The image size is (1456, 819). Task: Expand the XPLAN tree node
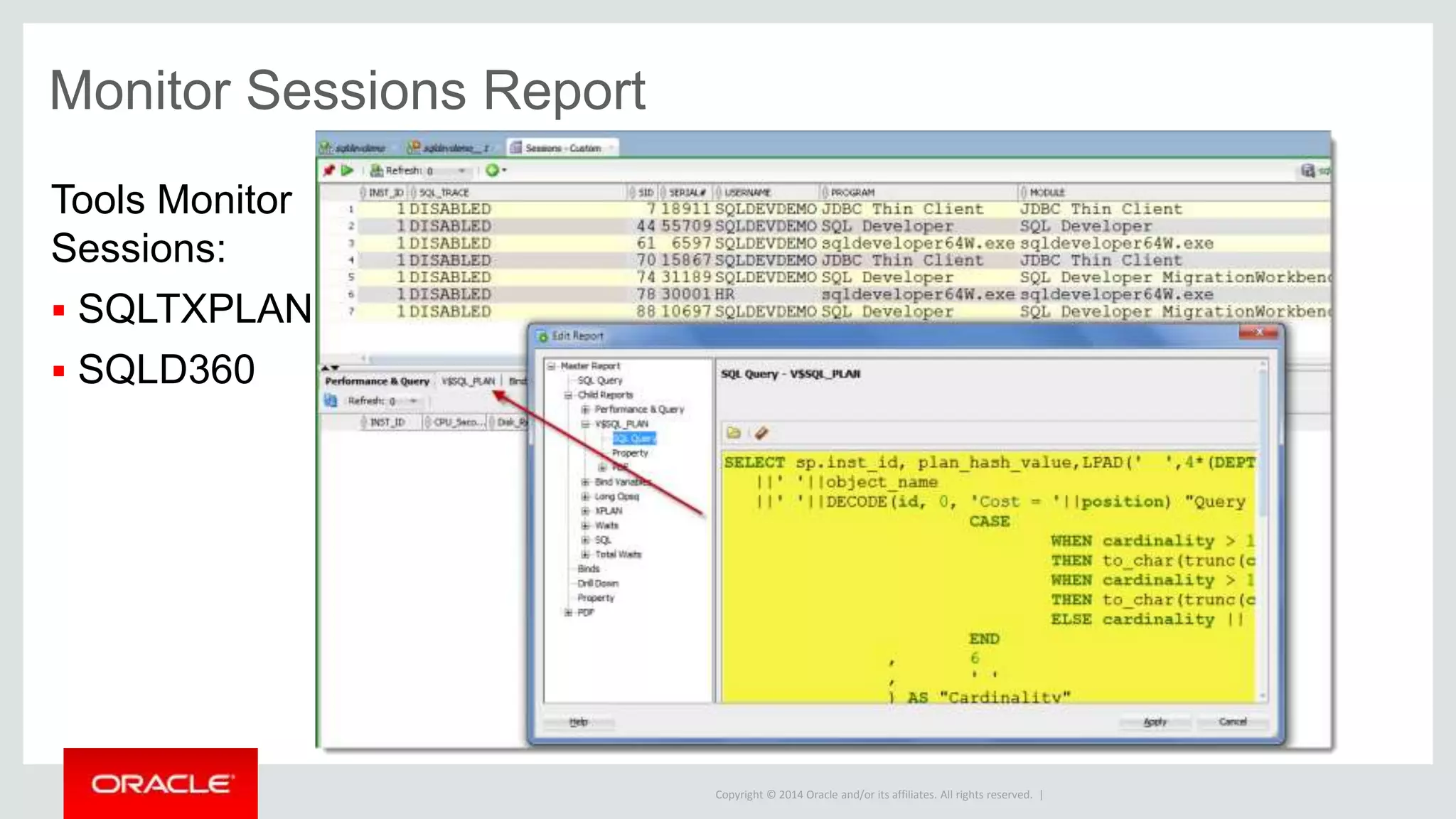(x=585, y=511)
